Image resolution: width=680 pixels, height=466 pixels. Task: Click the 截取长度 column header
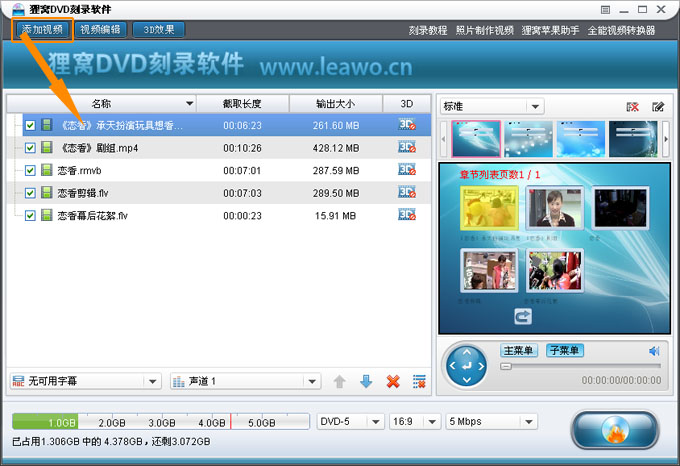242,104
